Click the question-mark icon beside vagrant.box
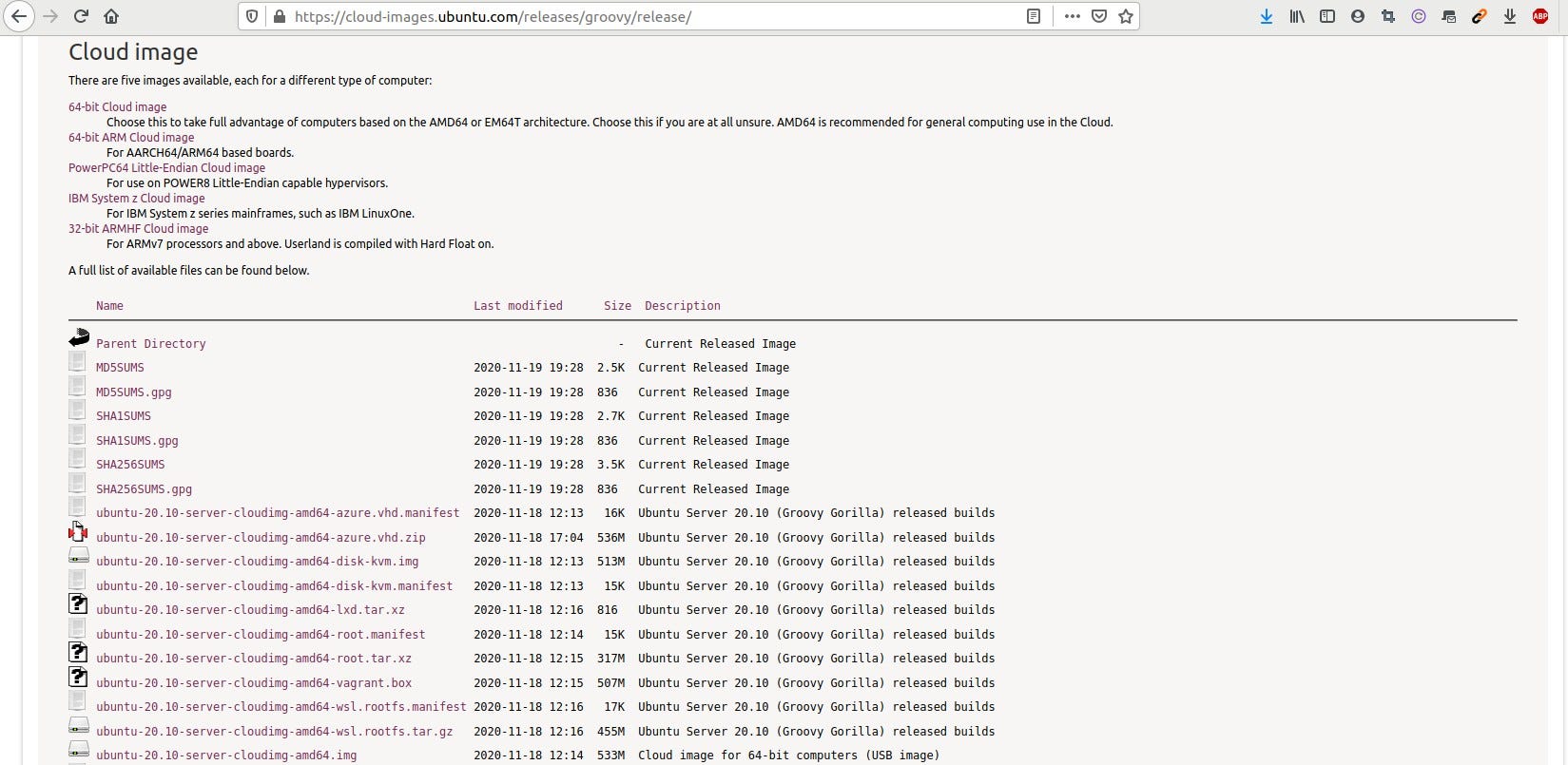 point(78,677)
